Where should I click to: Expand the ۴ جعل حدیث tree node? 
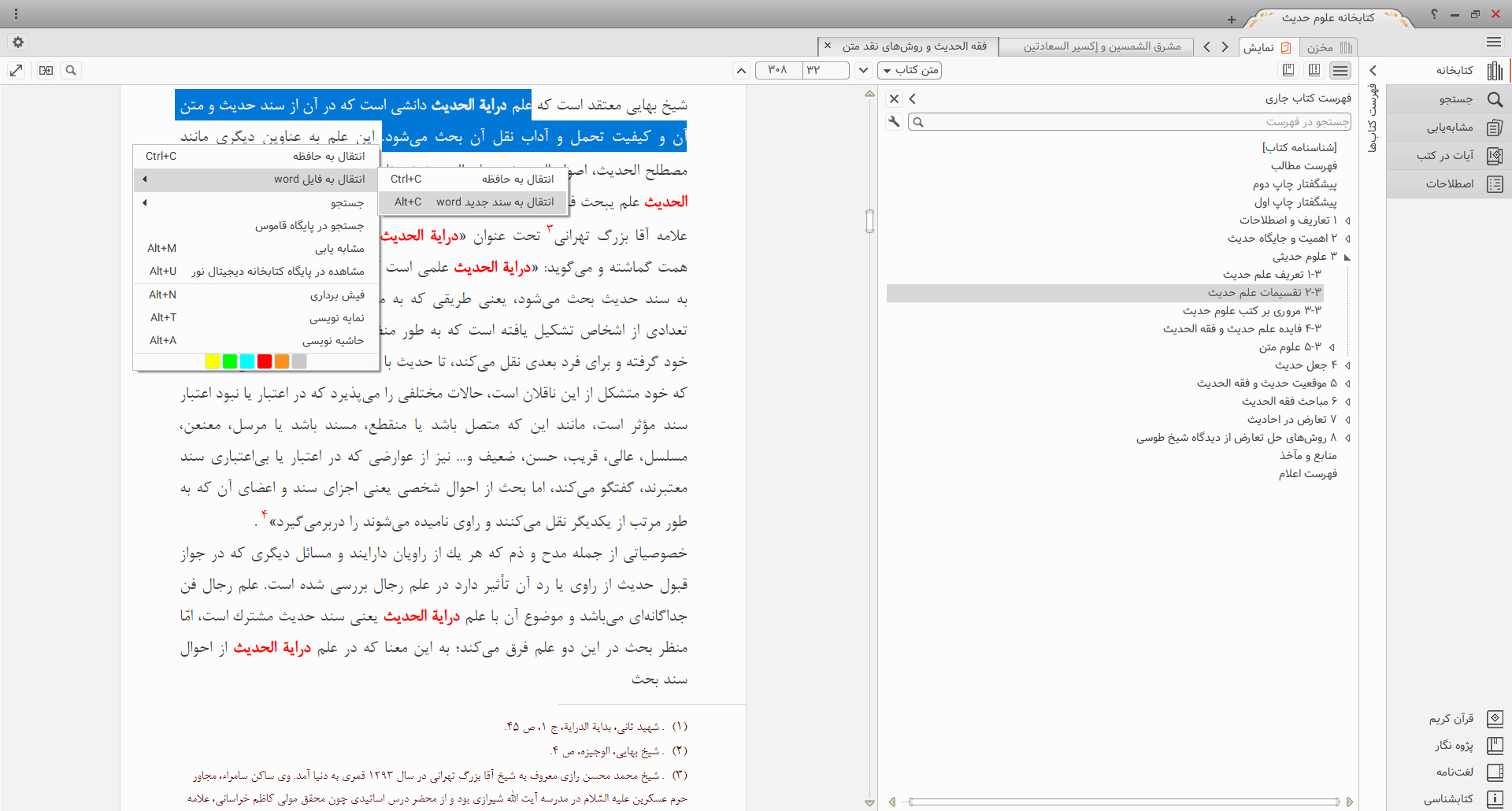(1347, 365)
